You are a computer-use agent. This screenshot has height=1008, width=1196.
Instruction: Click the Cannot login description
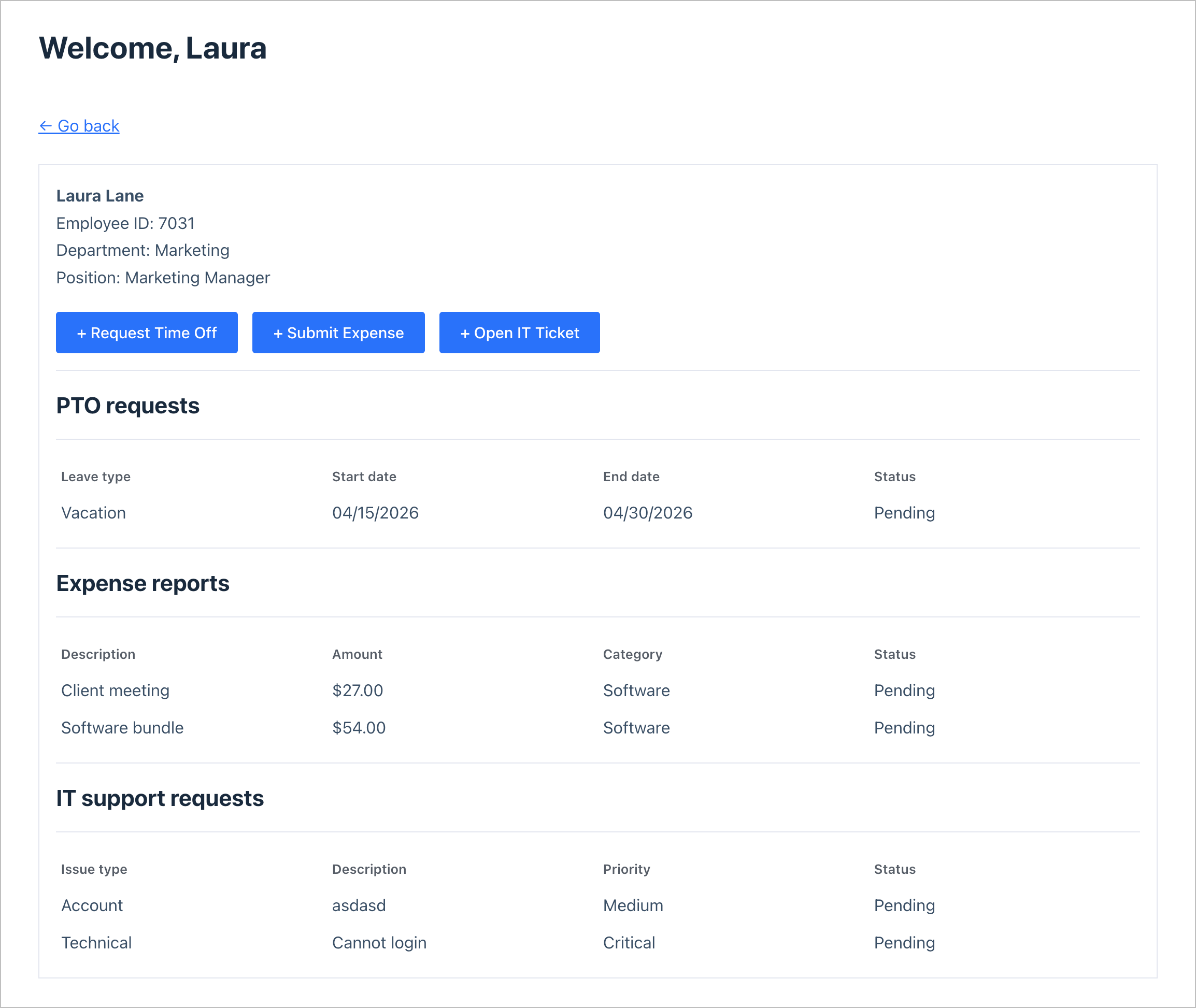pos(379,942)
